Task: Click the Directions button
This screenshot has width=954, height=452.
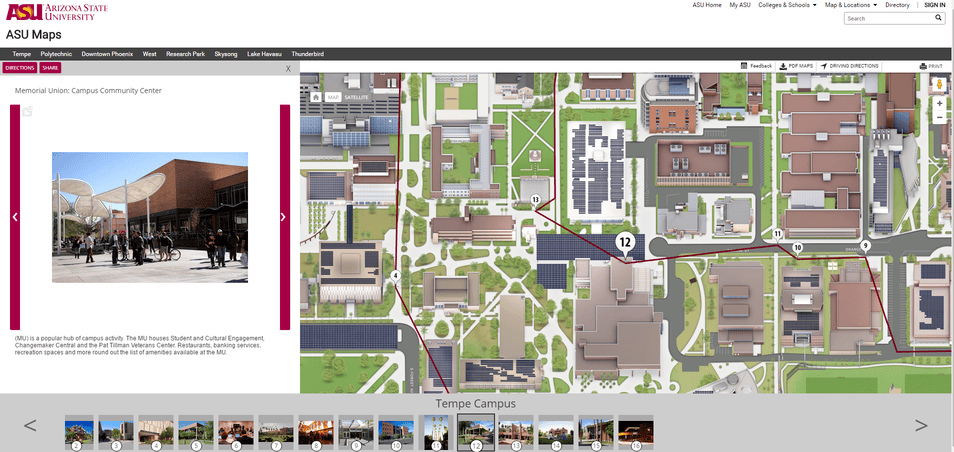Action: pyautogui.click(x=19, y=68)
